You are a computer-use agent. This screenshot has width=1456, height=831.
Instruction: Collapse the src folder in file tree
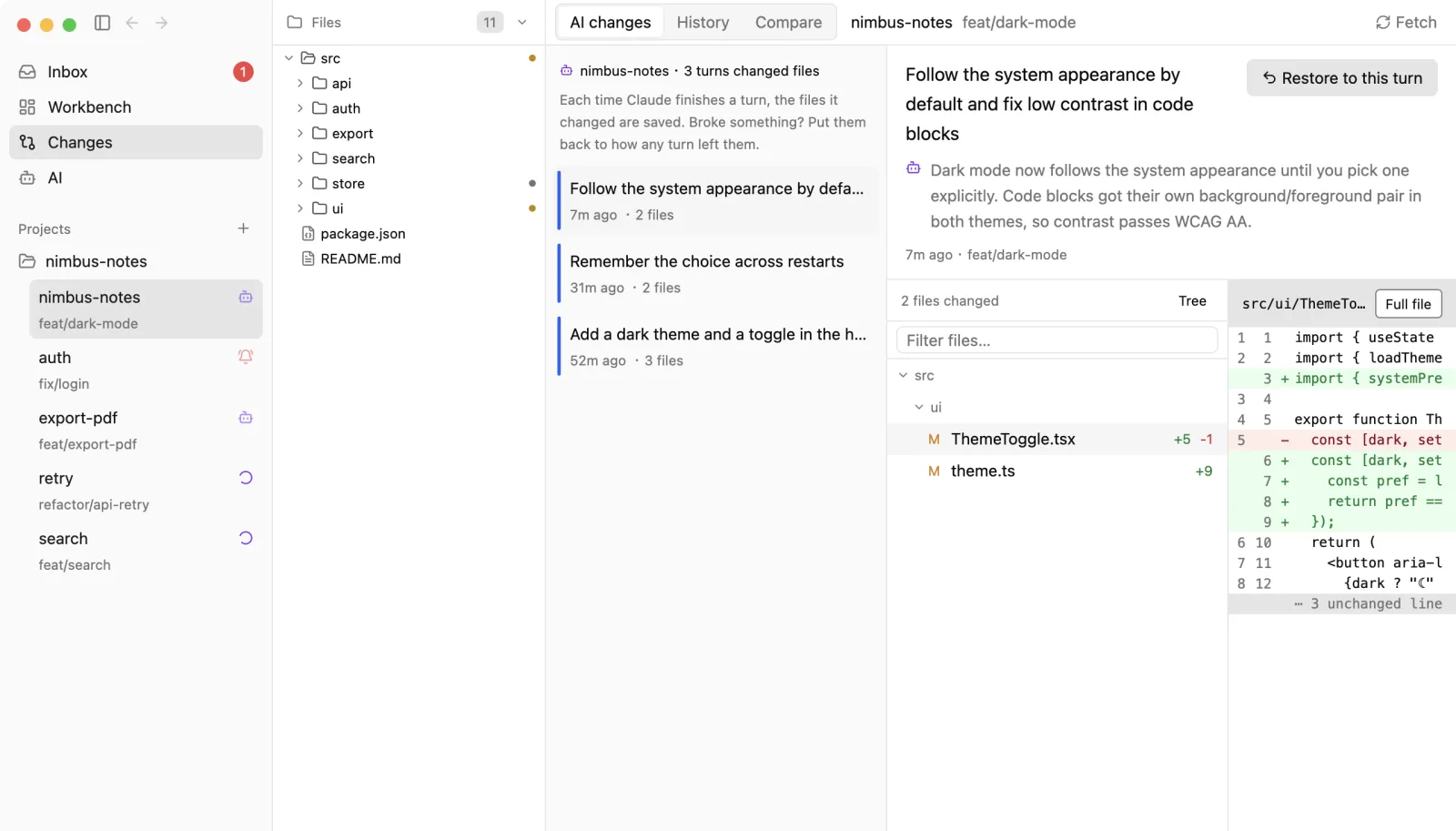tap(288, 58)
